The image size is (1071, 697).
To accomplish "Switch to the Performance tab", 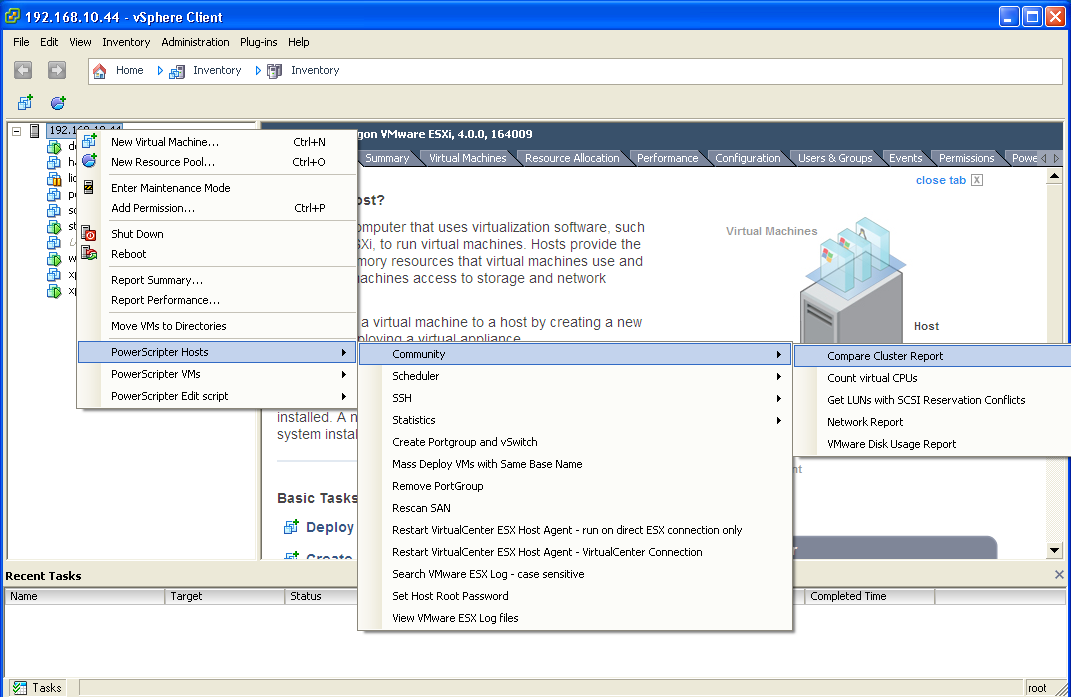I will (x=667, y=158).
